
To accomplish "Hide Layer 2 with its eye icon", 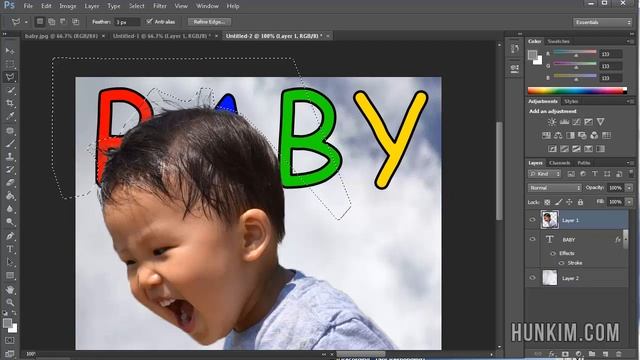I will [532, 278].
